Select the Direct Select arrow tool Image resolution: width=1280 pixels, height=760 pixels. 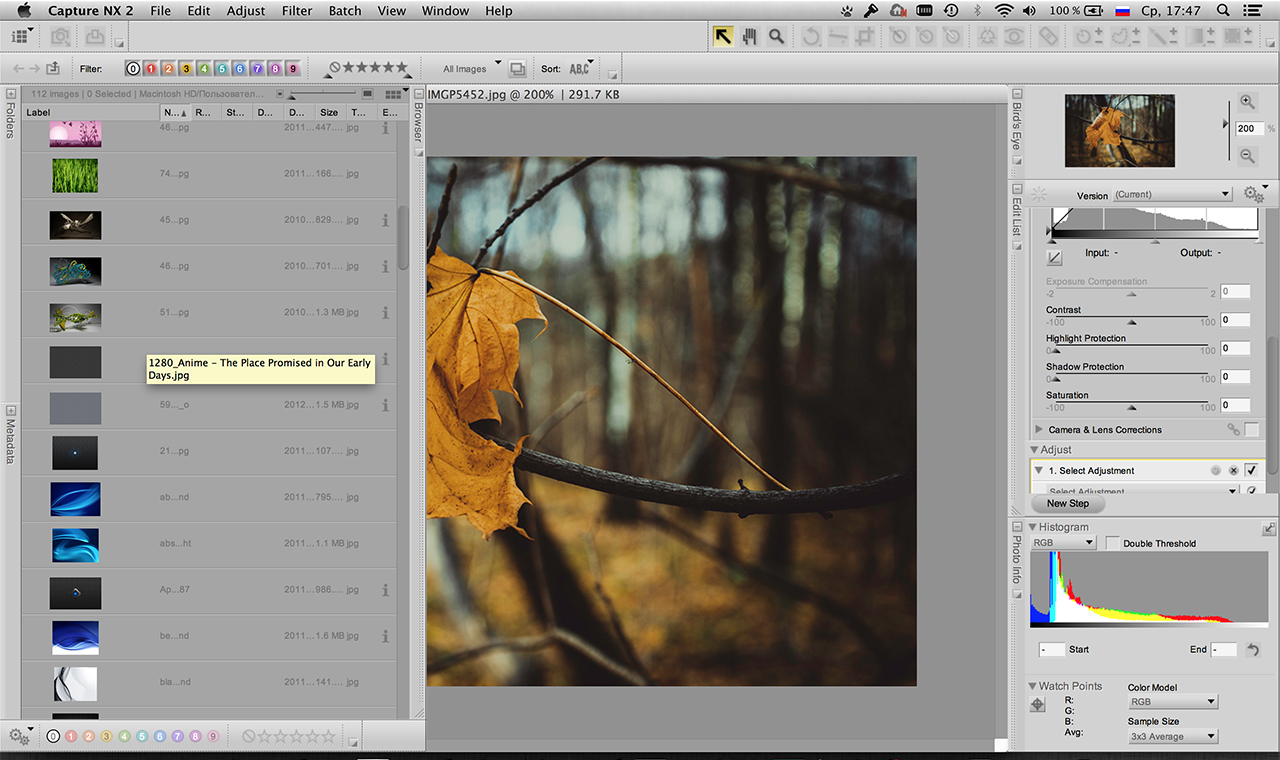[722, 36]
